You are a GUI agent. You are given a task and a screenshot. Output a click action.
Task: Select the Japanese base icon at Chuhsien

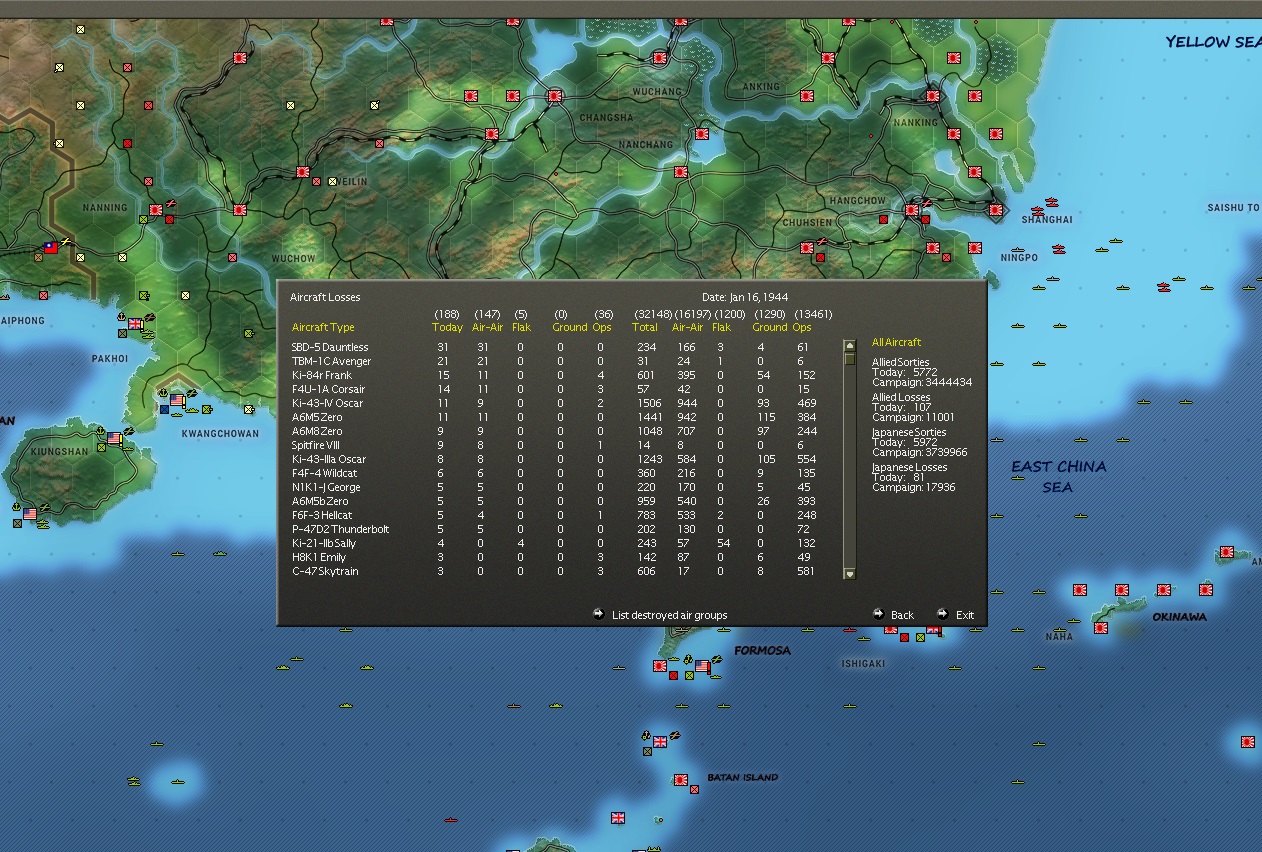807,247
